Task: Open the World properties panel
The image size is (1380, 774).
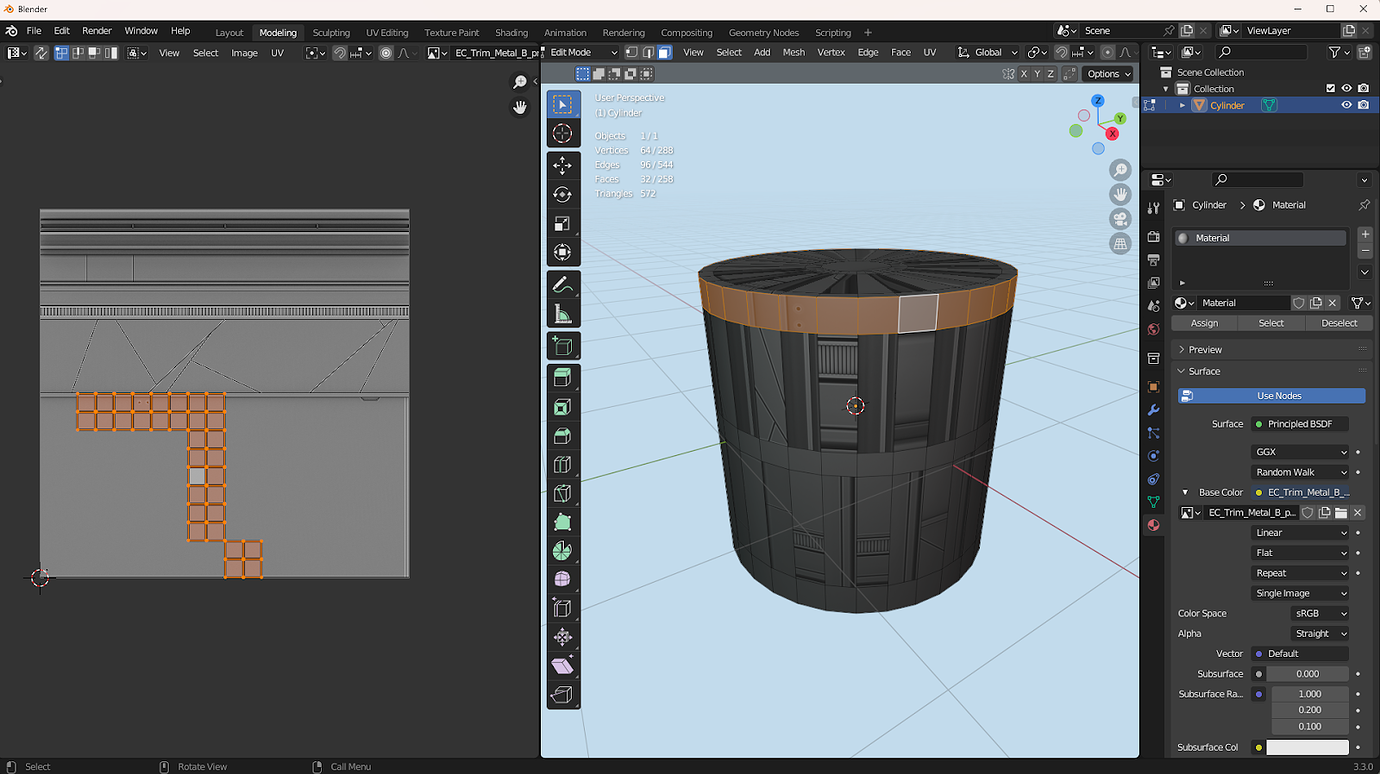Action: (x=1153, y=330)
